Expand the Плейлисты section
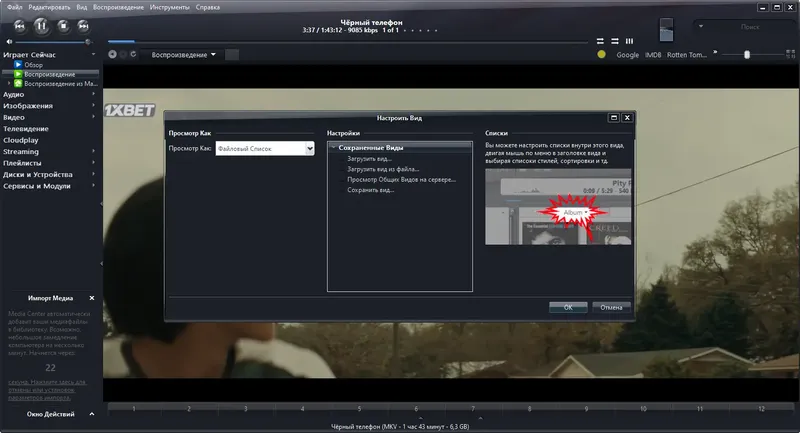The width and height of the screenshot is (800, 433). pos(93,163)
